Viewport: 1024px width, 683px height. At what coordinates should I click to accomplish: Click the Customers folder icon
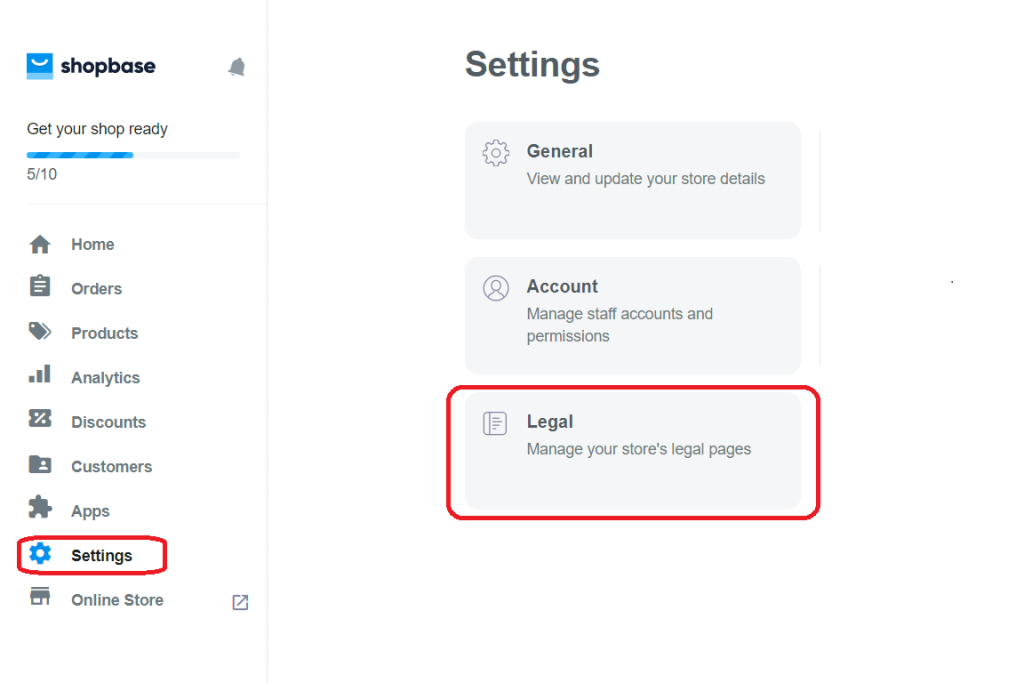[x=40, y=464]
